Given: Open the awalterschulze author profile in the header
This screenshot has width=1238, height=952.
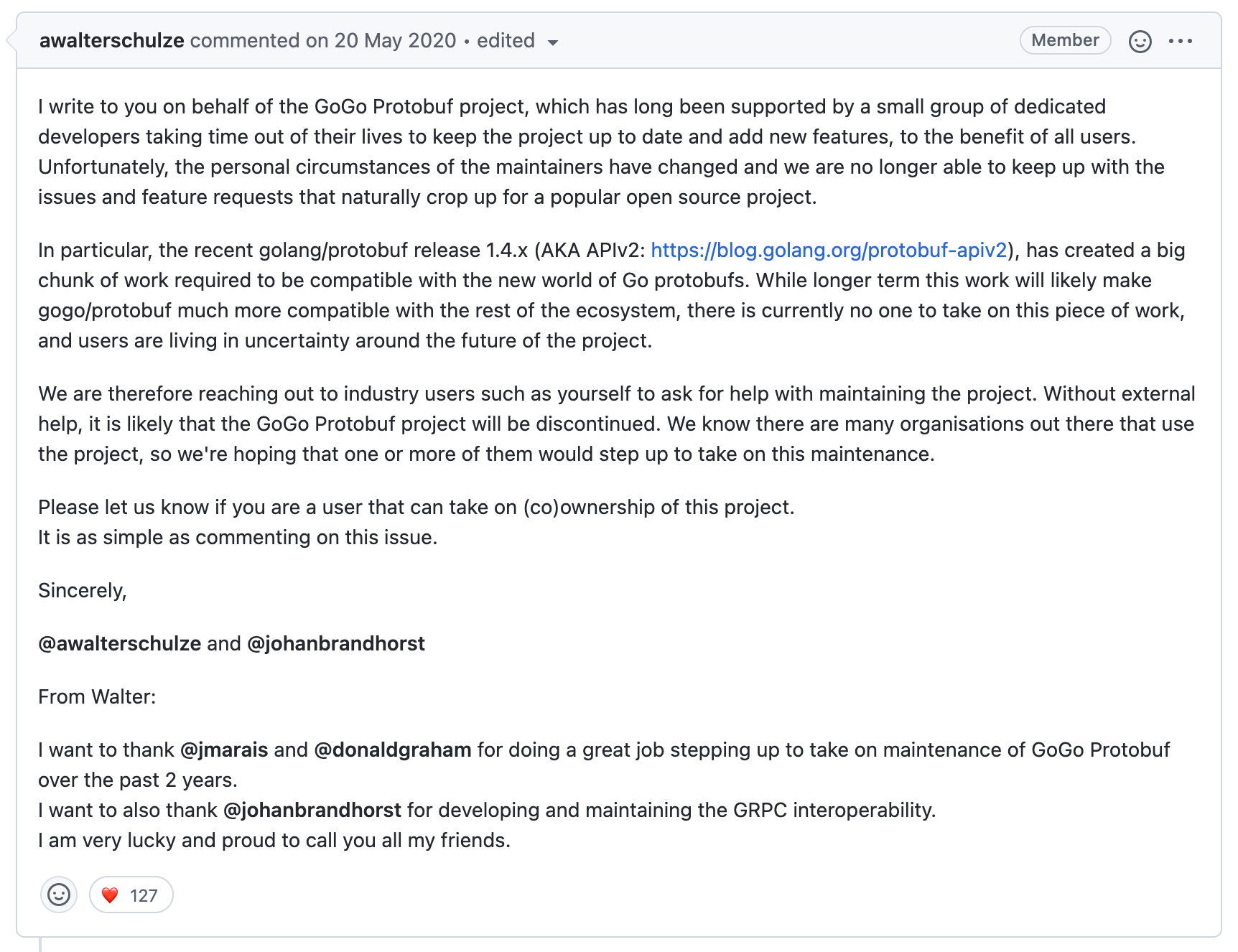Looking at the screenshot, I should (112, 40).
